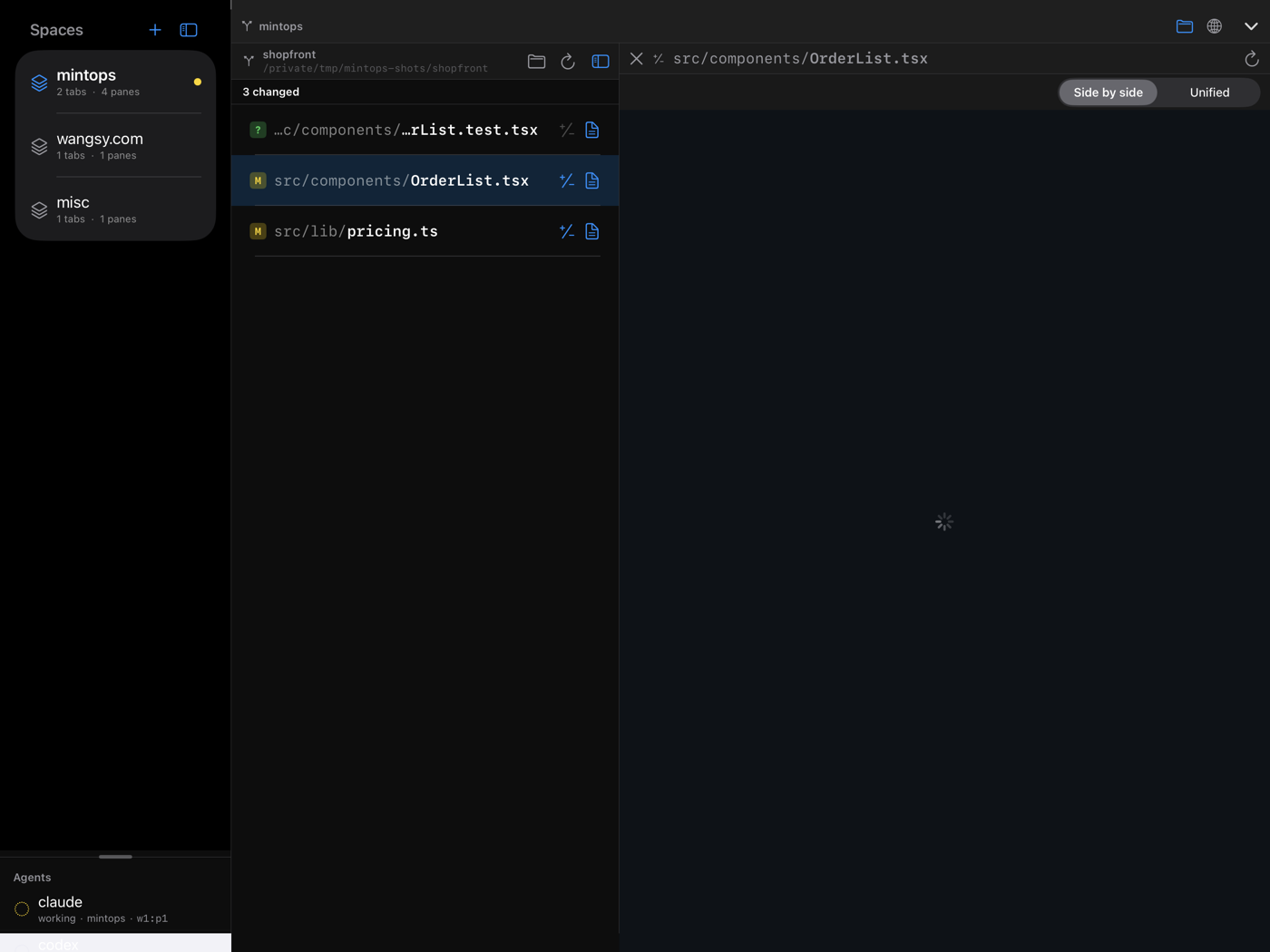Select the rList.test.tsx changed file
The height and width of the screenshot is (952, 1270).
[425, 130]
